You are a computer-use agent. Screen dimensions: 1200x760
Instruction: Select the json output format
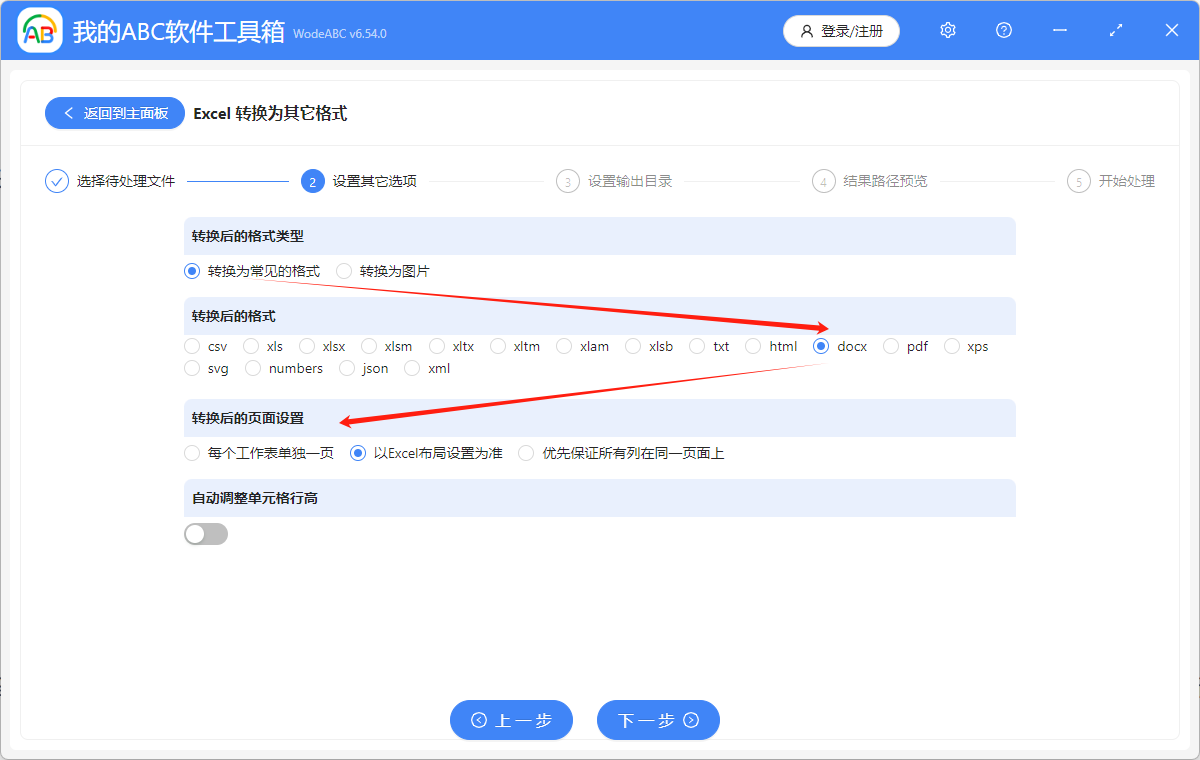pyautogui.click(x=347, y=368)
